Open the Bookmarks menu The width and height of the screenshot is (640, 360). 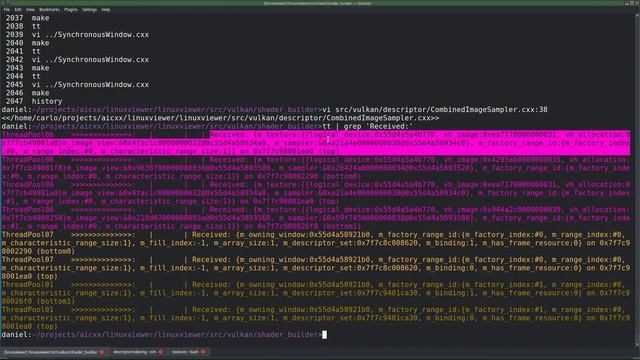tap(49, 9)
